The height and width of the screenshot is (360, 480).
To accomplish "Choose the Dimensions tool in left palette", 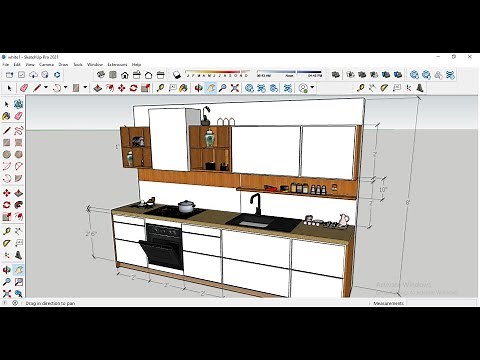I will tap(19, 231).
